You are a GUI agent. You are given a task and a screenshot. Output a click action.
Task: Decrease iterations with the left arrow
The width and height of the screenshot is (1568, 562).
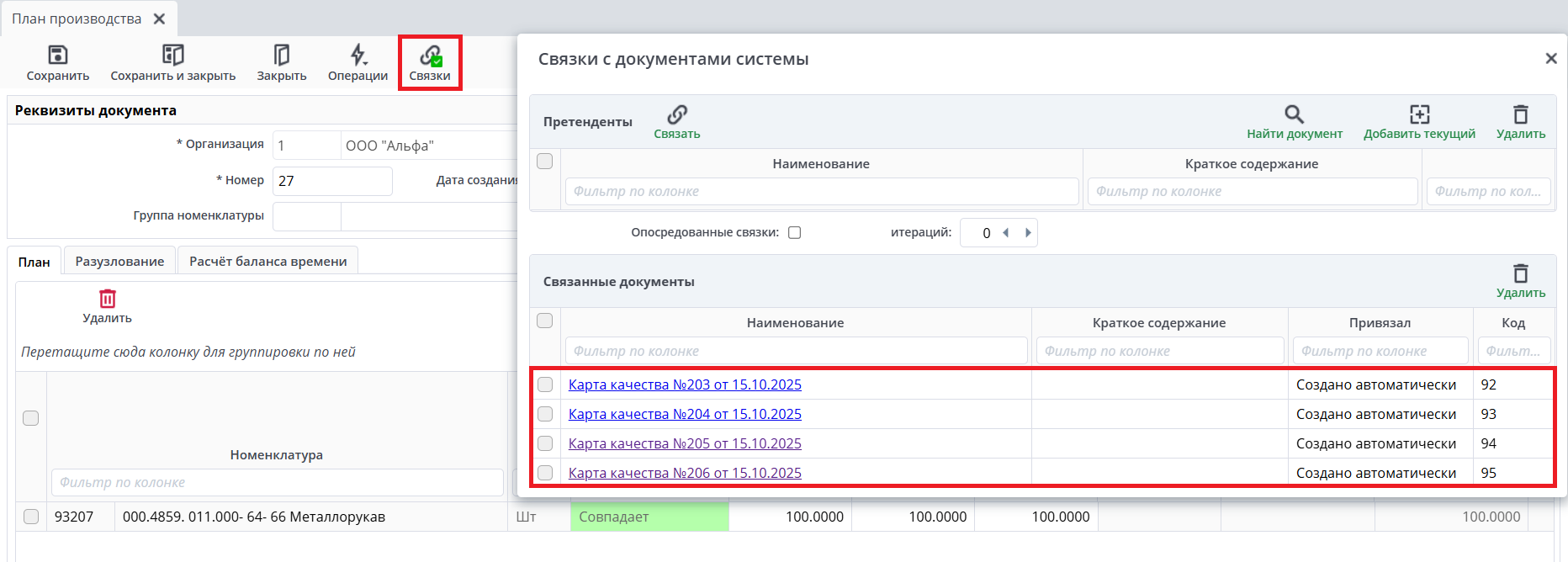tap(1005, 233)
